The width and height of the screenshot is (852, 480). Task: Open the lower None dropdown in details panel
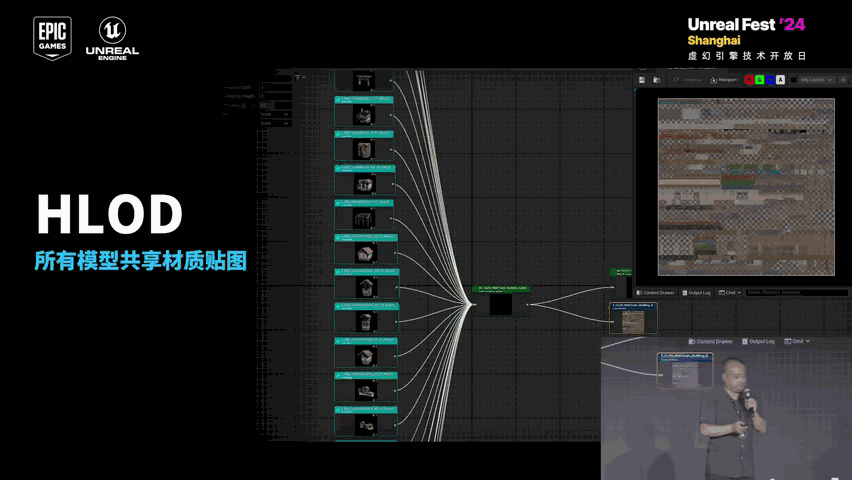tap(275, 123)
